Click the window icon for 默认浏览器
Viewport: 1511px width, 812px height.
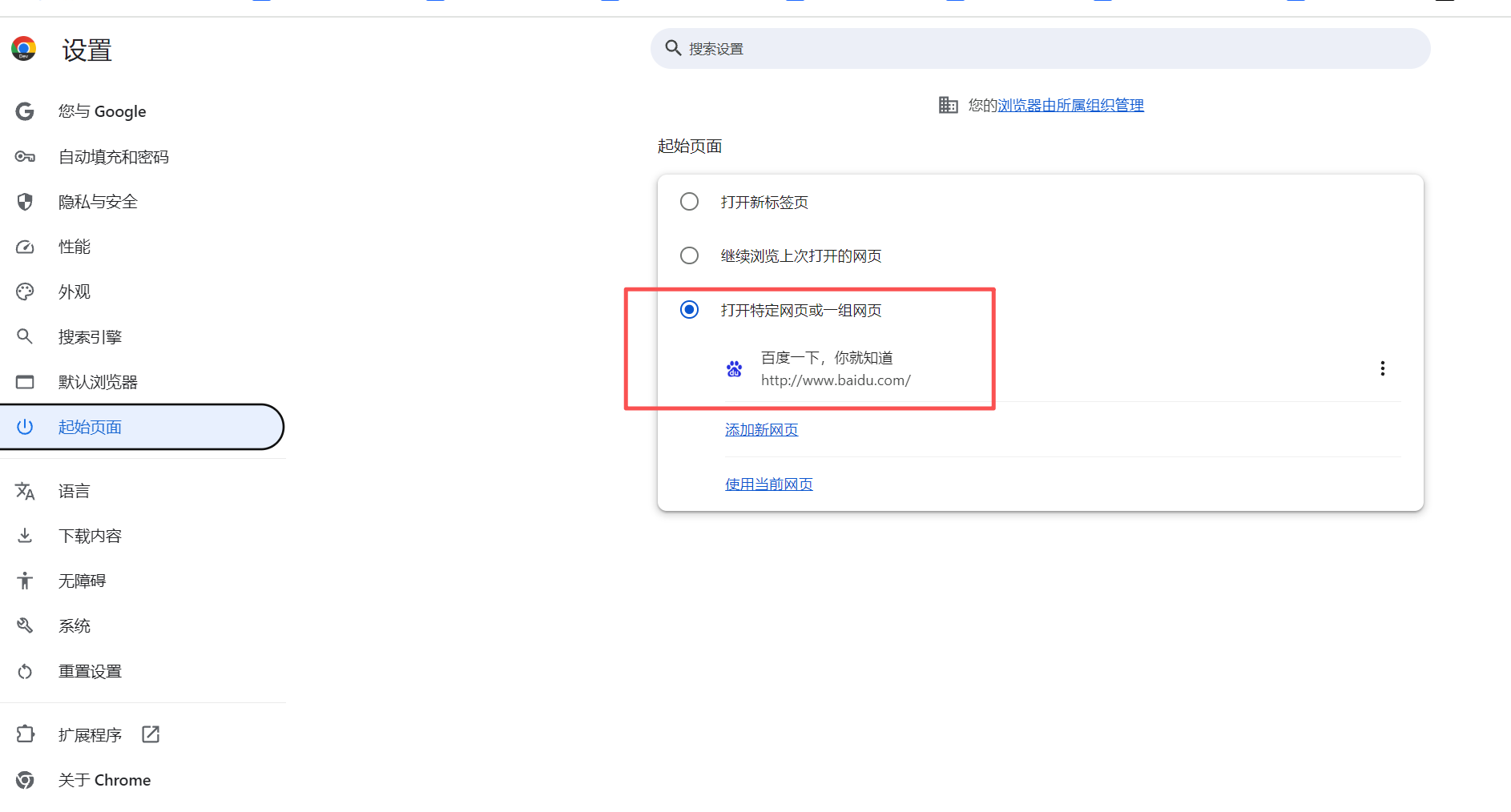point(25,382)
